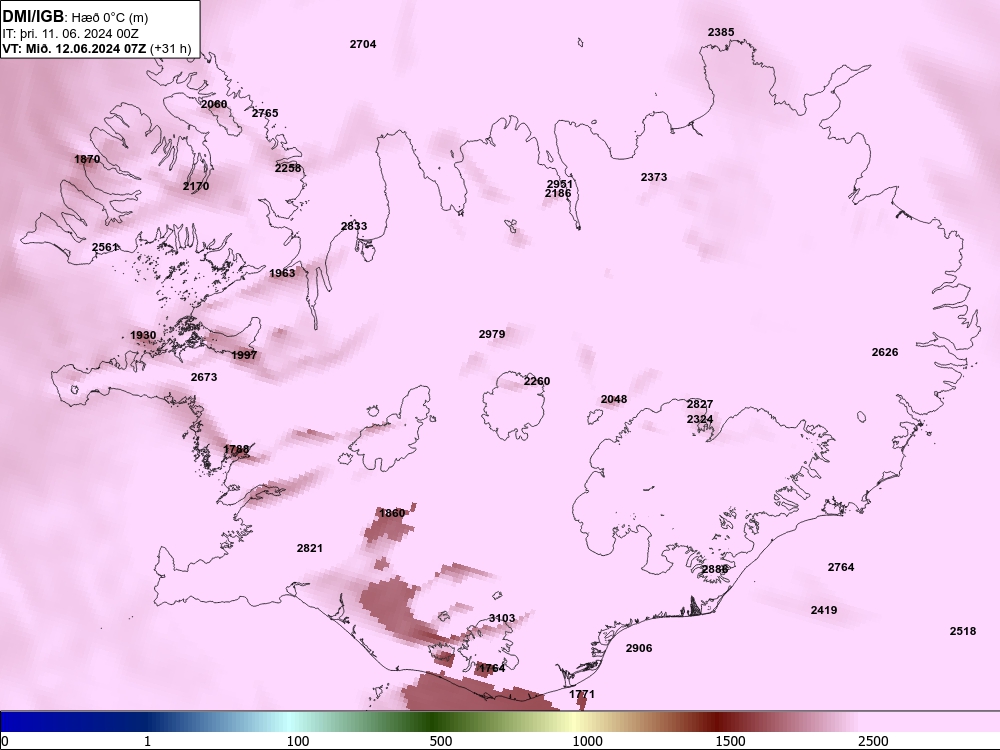
Task: Click the 2951 height value
Action: 559,184
